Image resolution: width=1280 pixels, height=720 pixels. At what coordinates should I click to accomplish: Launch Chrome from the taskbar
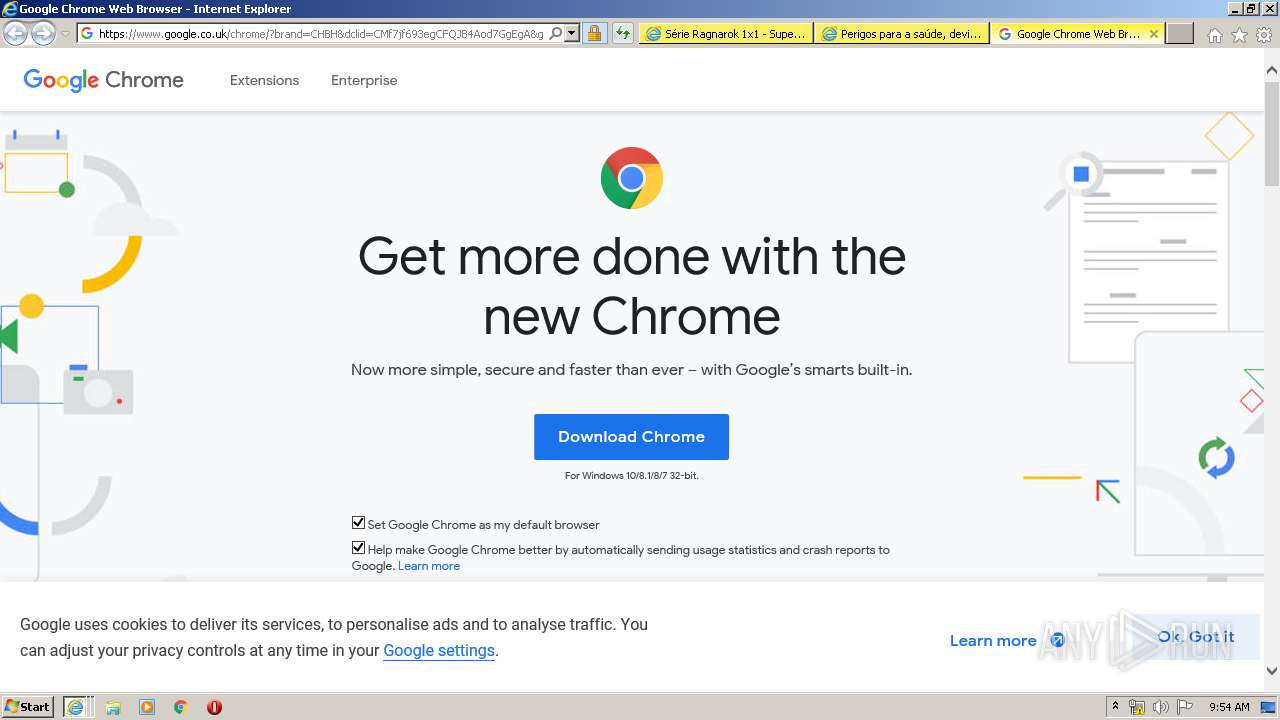pyautogui.click(x=181, y=707)
